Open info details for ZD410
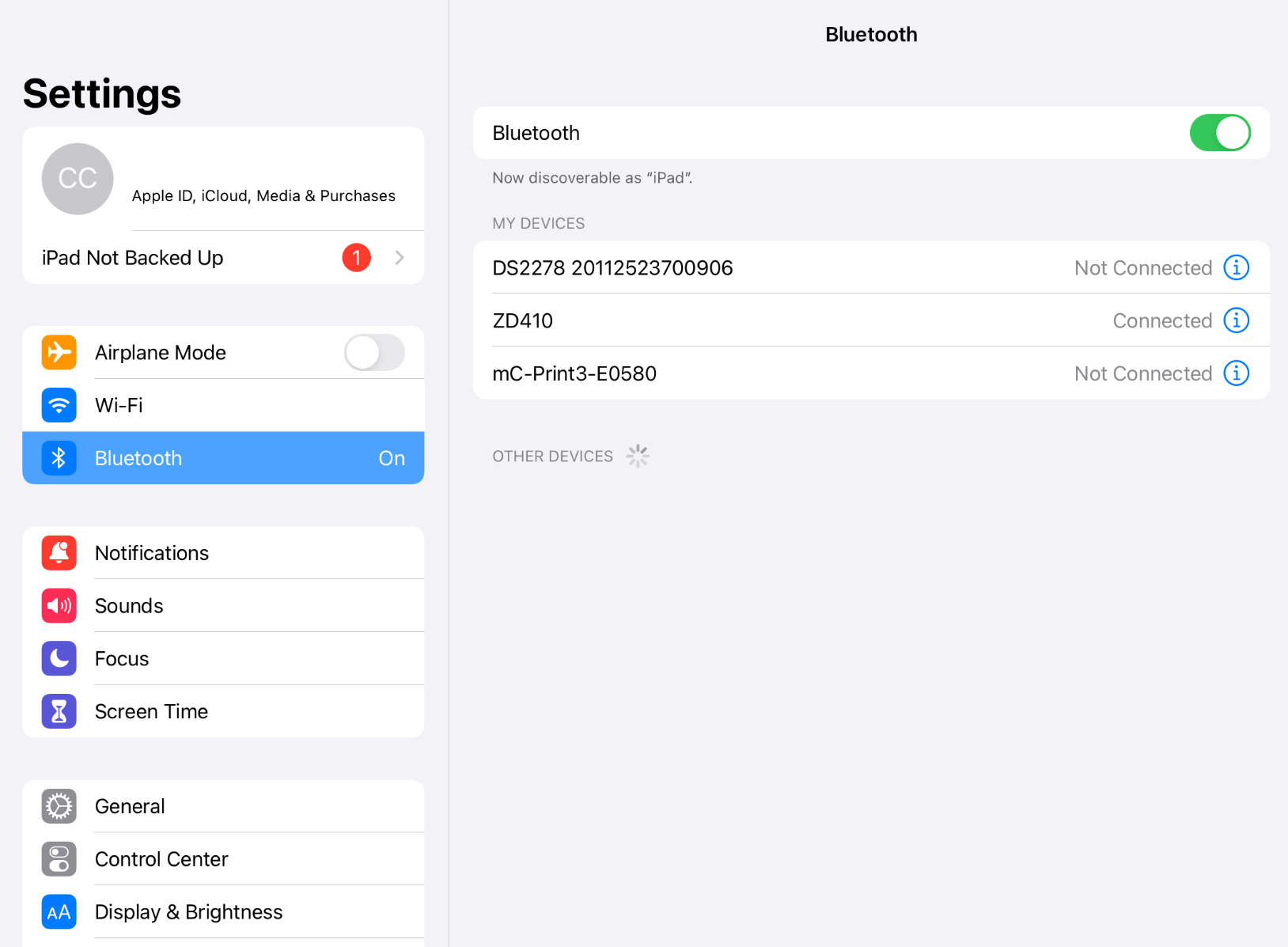Viewport: 1288px width, 947px height. pyautogui.click(x=1236, y=320)
